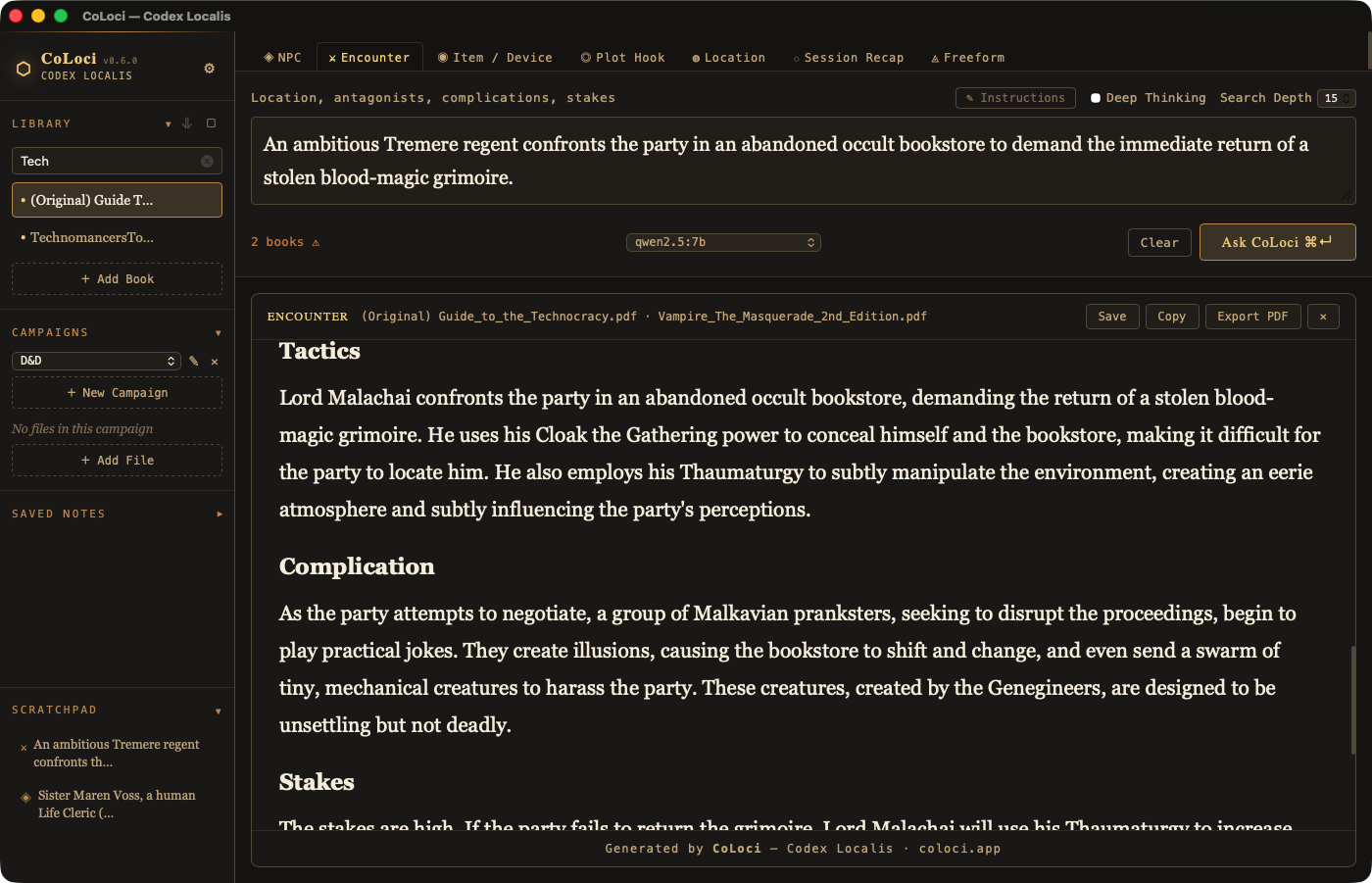Viewport: 1372px width, 883px height.
Task: Click the Export PDF button
Action: point(1252,317)
